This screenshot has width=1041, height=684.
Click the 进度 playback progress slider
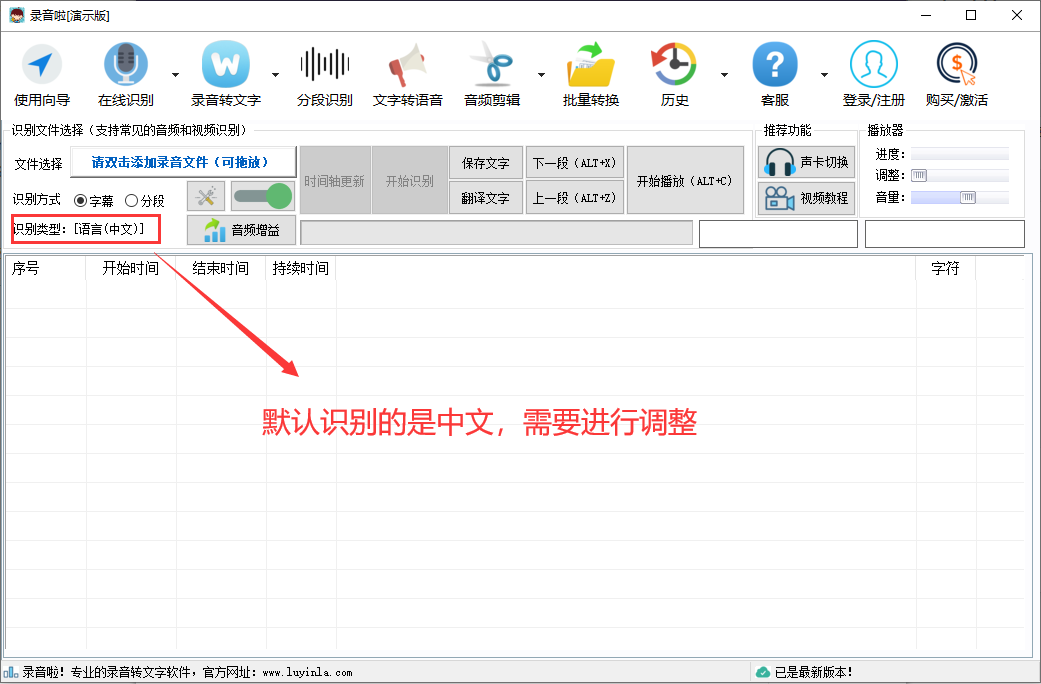[960, 155]
